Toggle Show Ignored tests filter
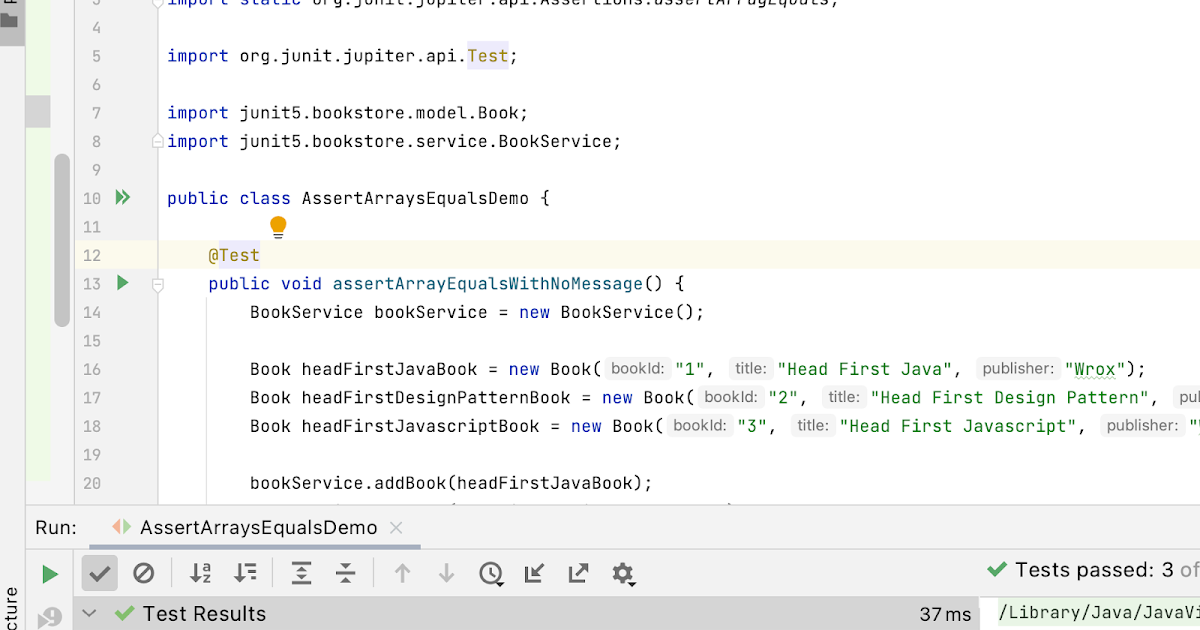This screenshot has height=630, width=1200. (144, 573)
